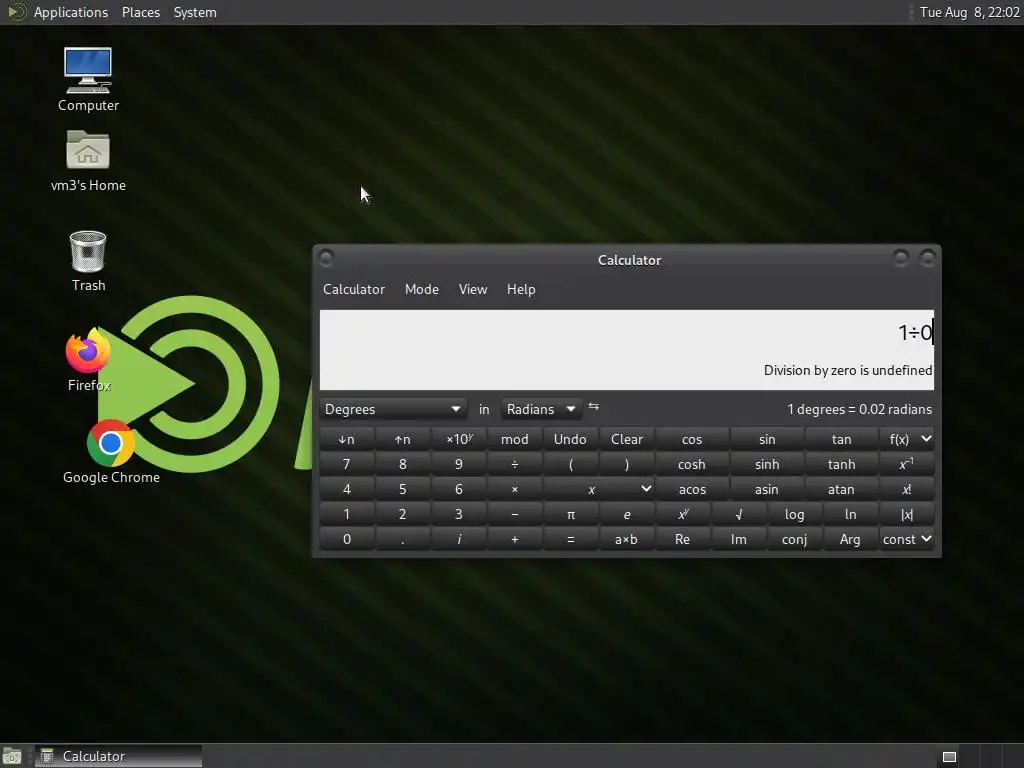
Task: Click the imaginary unit i key
Action: tap(458, 539)
